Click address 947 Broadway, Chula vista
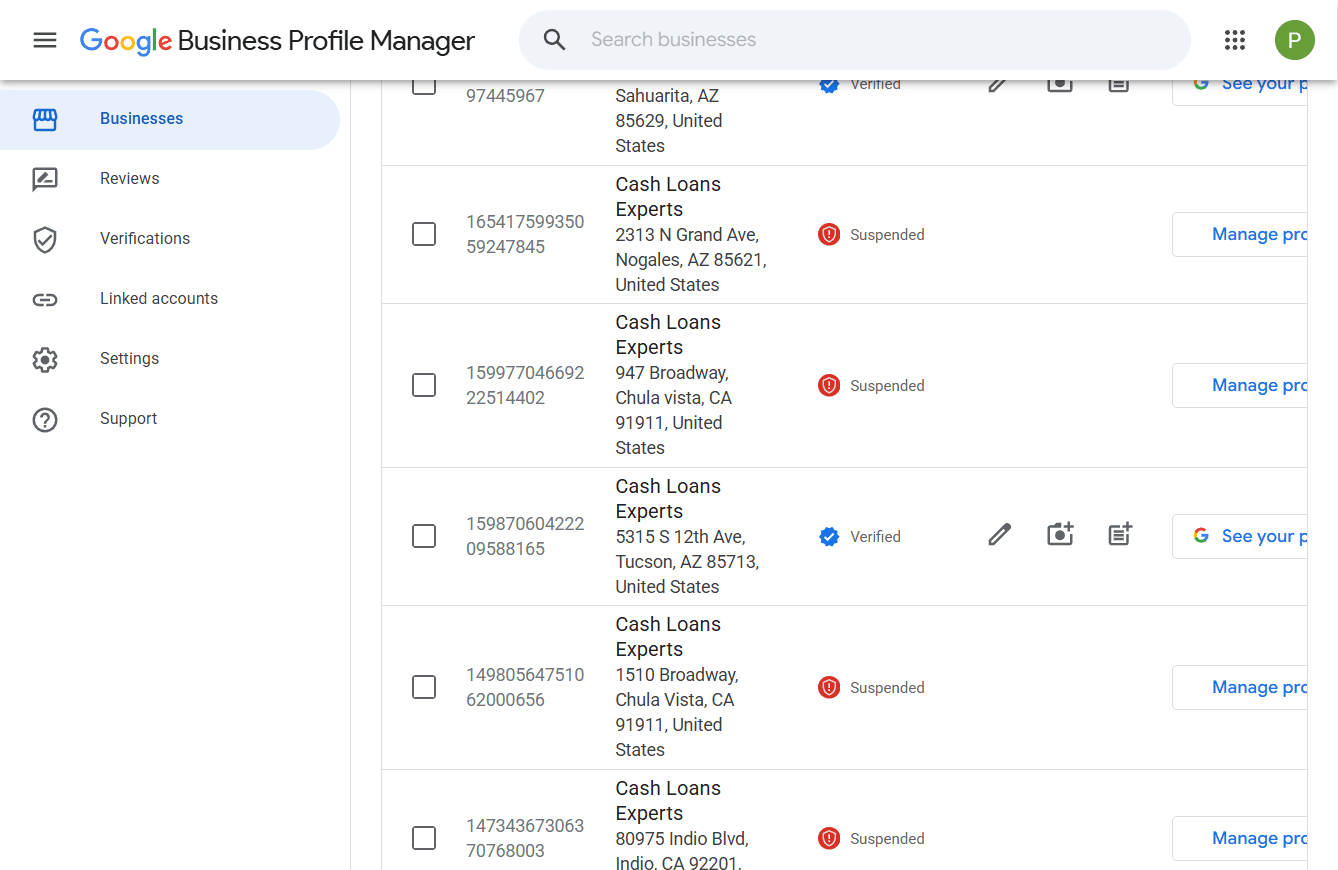 (674, 410)
